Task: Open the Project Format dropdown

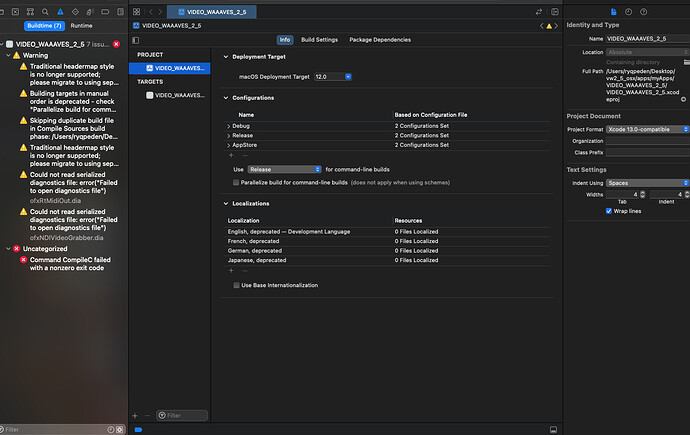Action: (x=647, y=129)
